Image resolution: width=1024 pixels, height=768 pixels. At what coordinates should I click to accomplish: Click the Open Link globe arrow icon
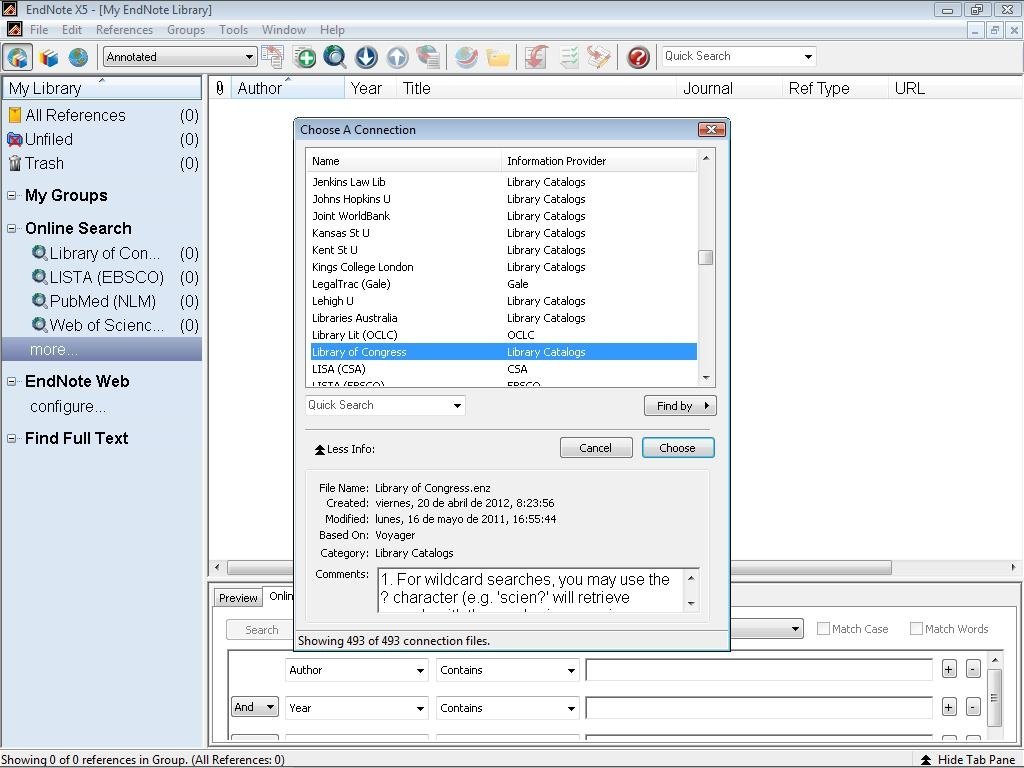point(466,57)
